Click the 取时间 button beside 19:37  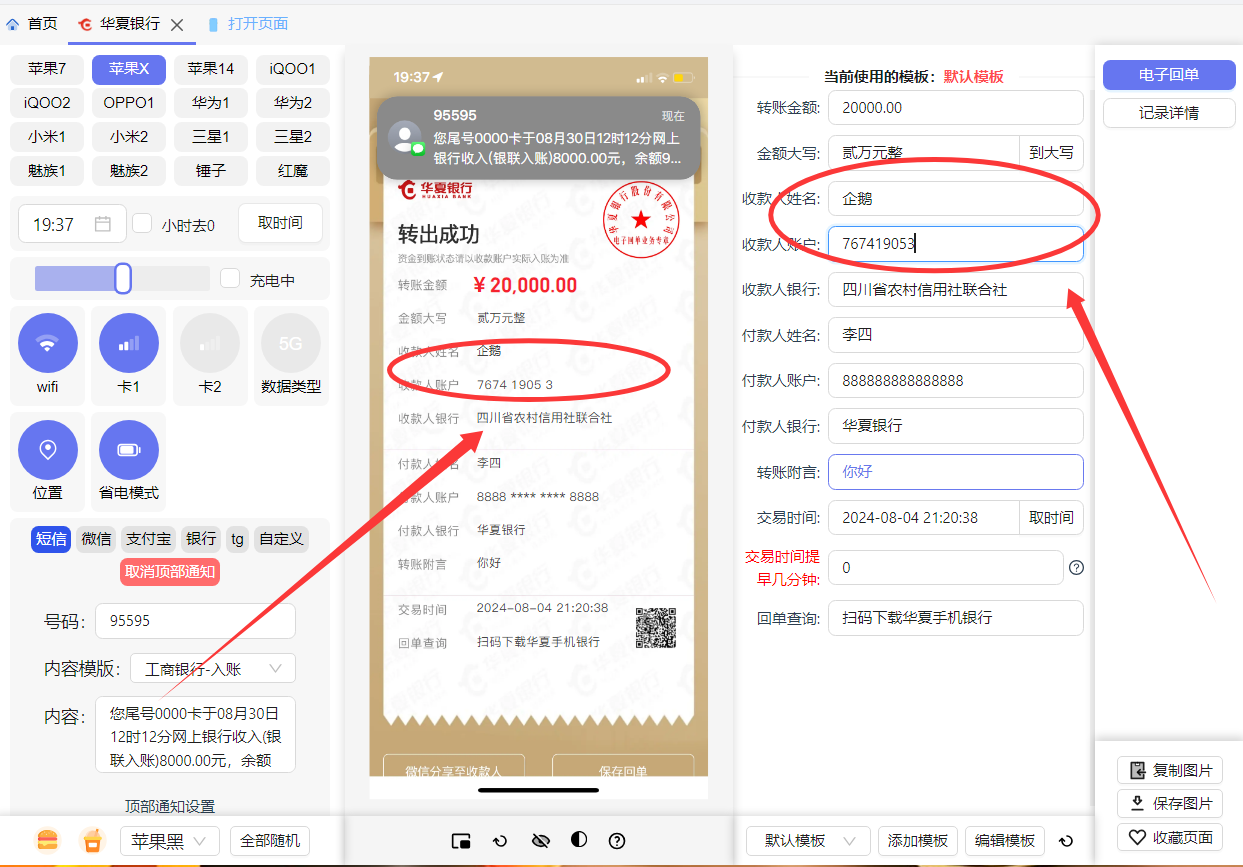(x=280, y=223)
